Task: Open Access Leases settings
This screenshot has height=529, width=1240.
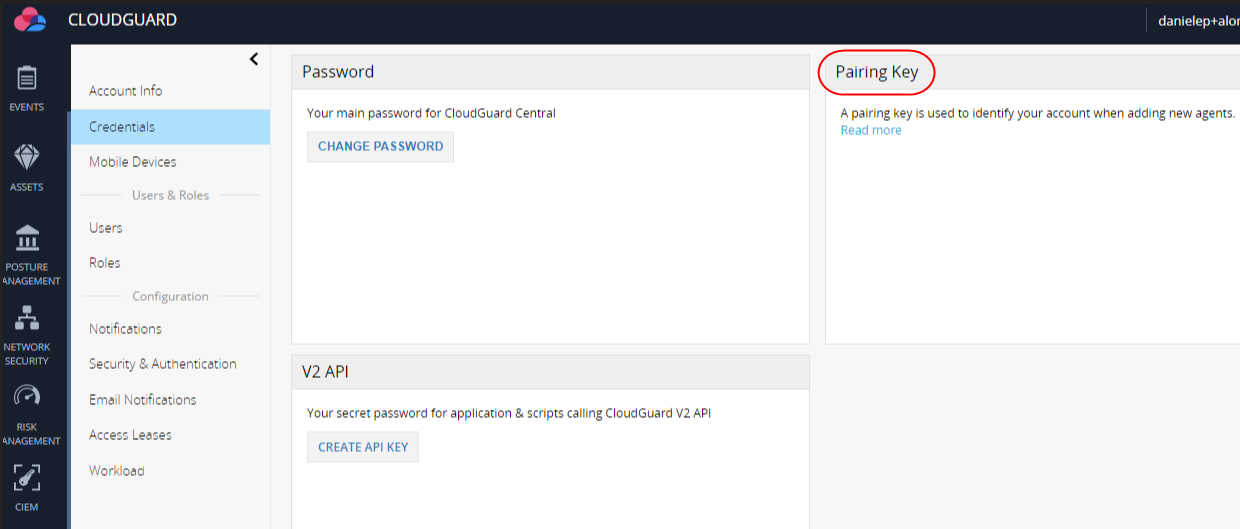Action: tap(130, 435)
